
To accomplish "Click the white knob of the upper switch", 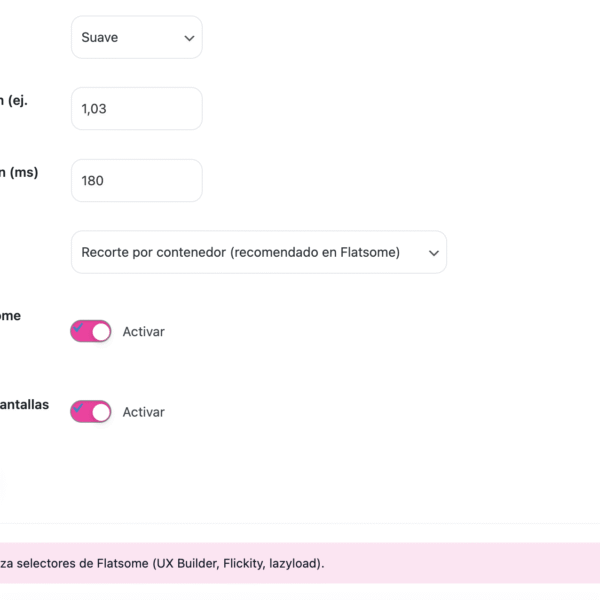I will (101, 332).
